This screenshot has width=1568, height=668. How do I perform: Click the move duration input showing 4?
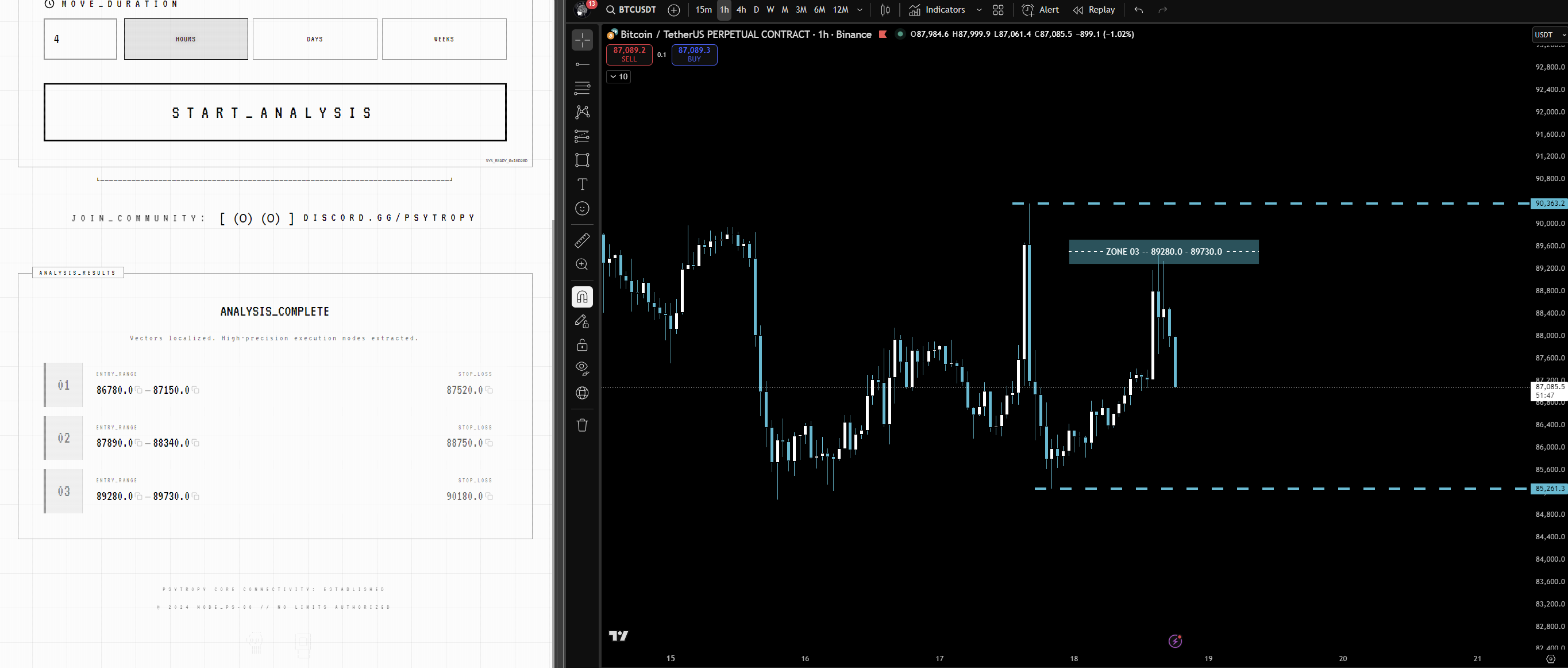pyautogui.click(x=80, y=39)
